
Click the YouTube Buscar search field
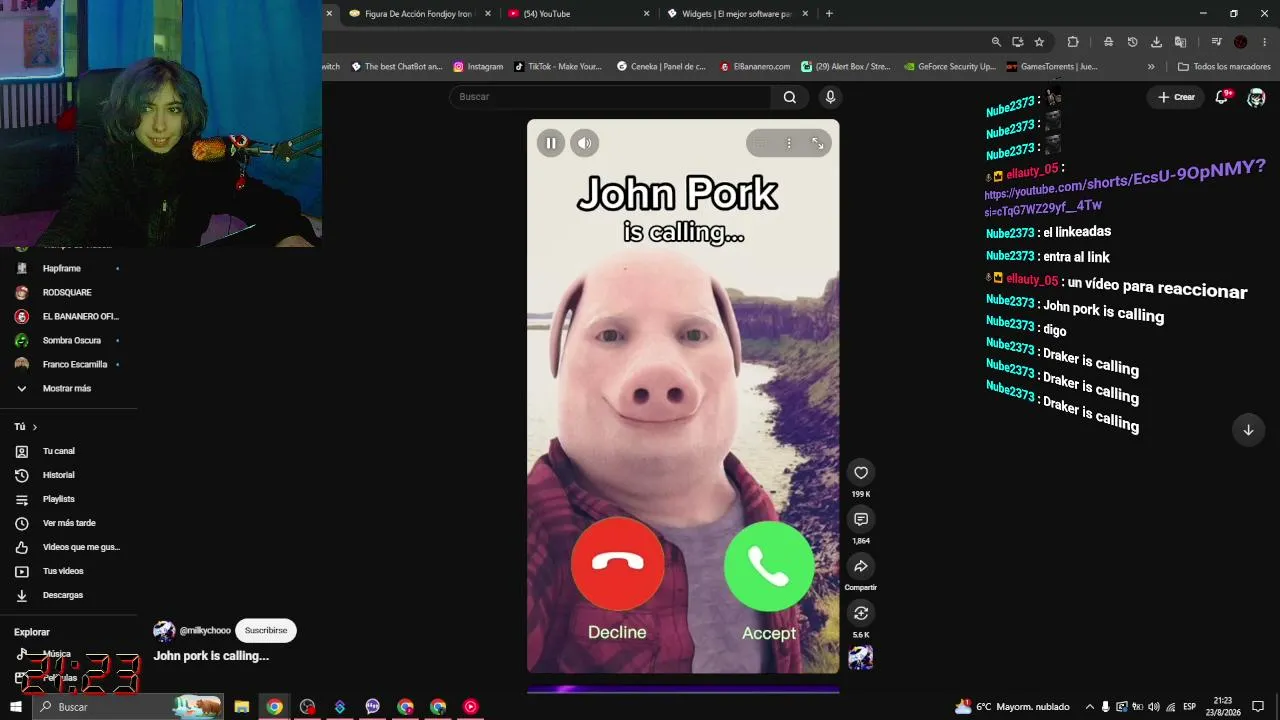pos(610,97)
